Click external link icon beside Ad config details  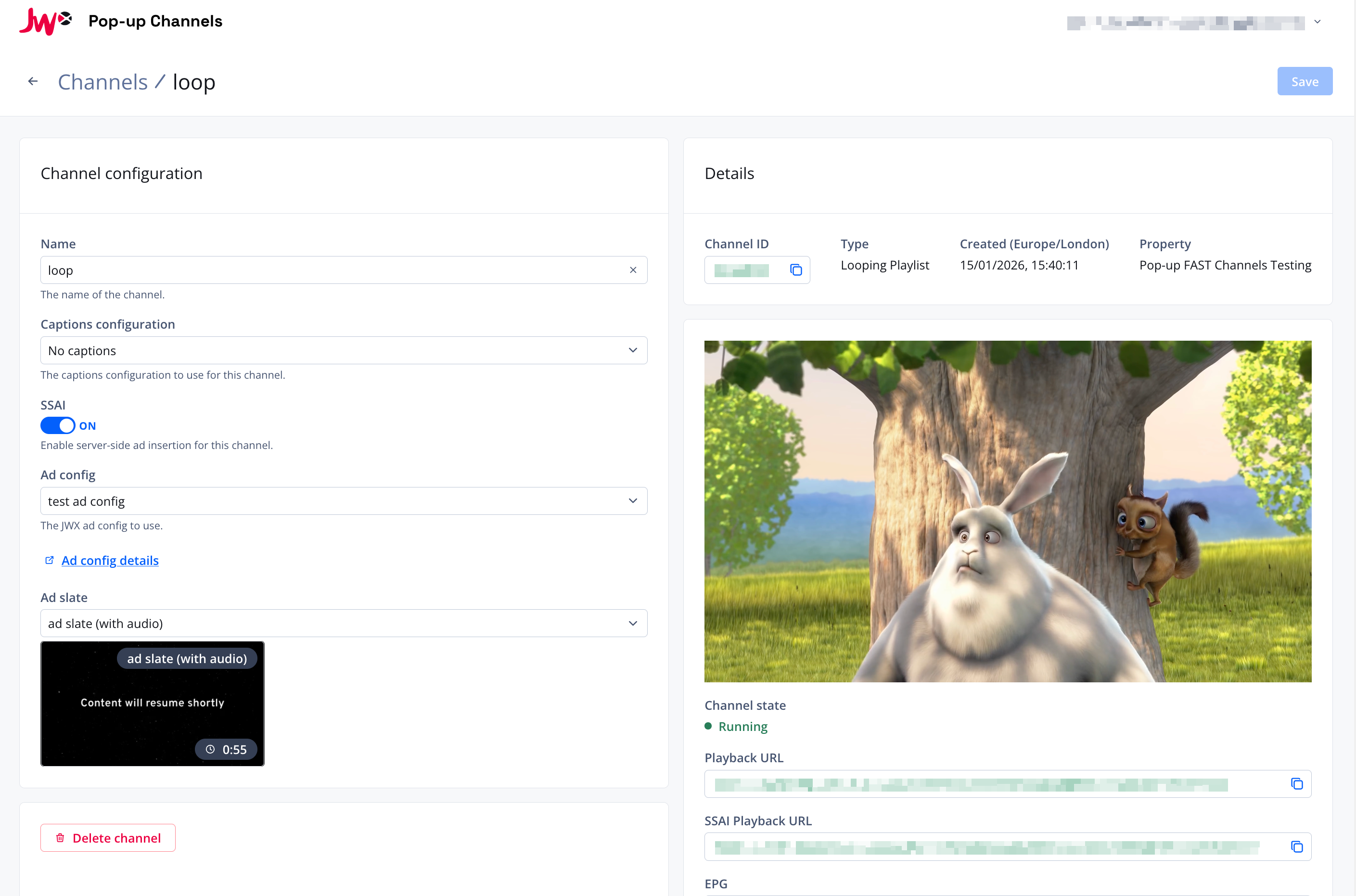point(50,561)
